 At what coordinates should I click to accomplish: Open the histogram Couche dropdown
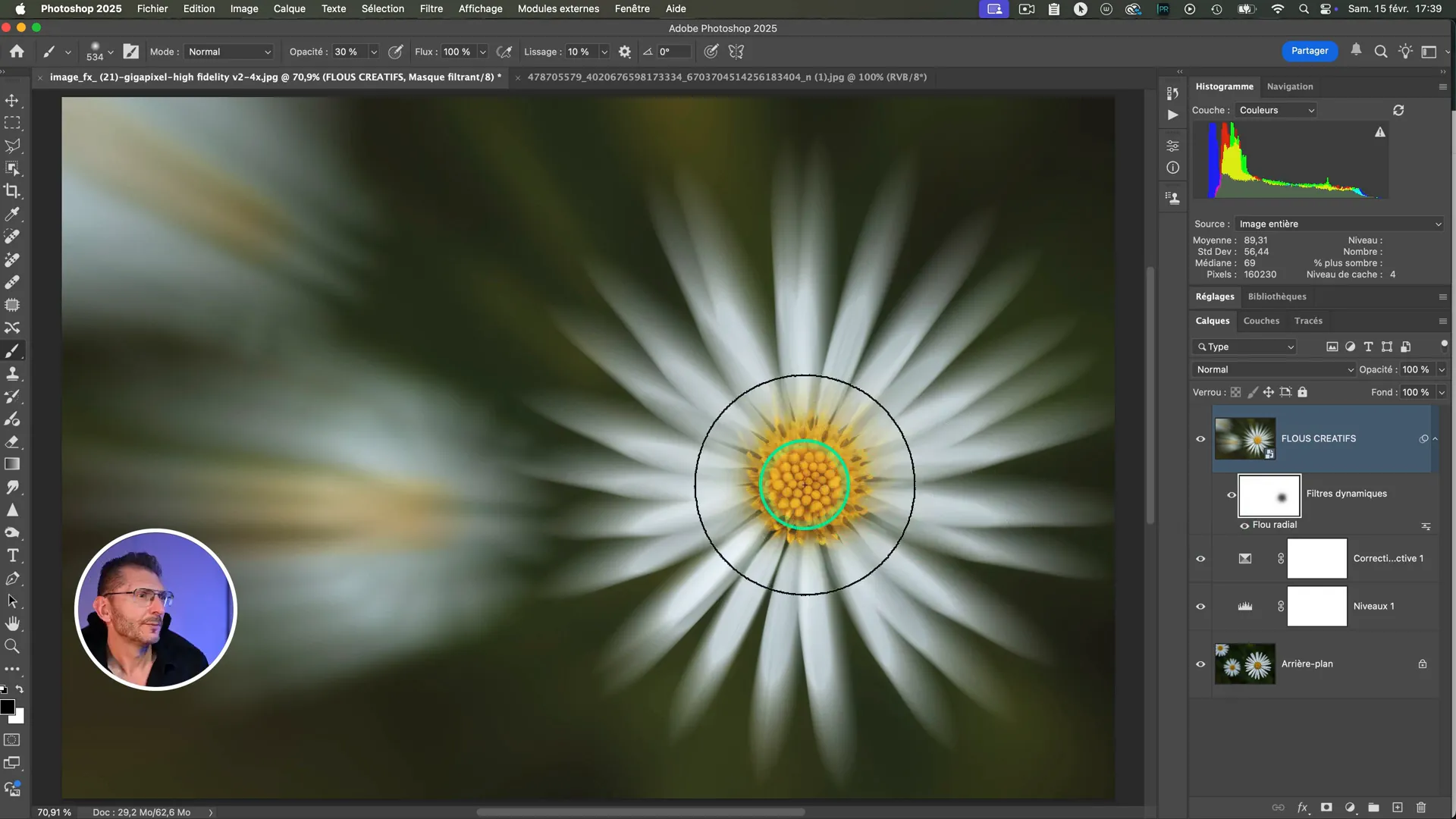click(1276, 110)
